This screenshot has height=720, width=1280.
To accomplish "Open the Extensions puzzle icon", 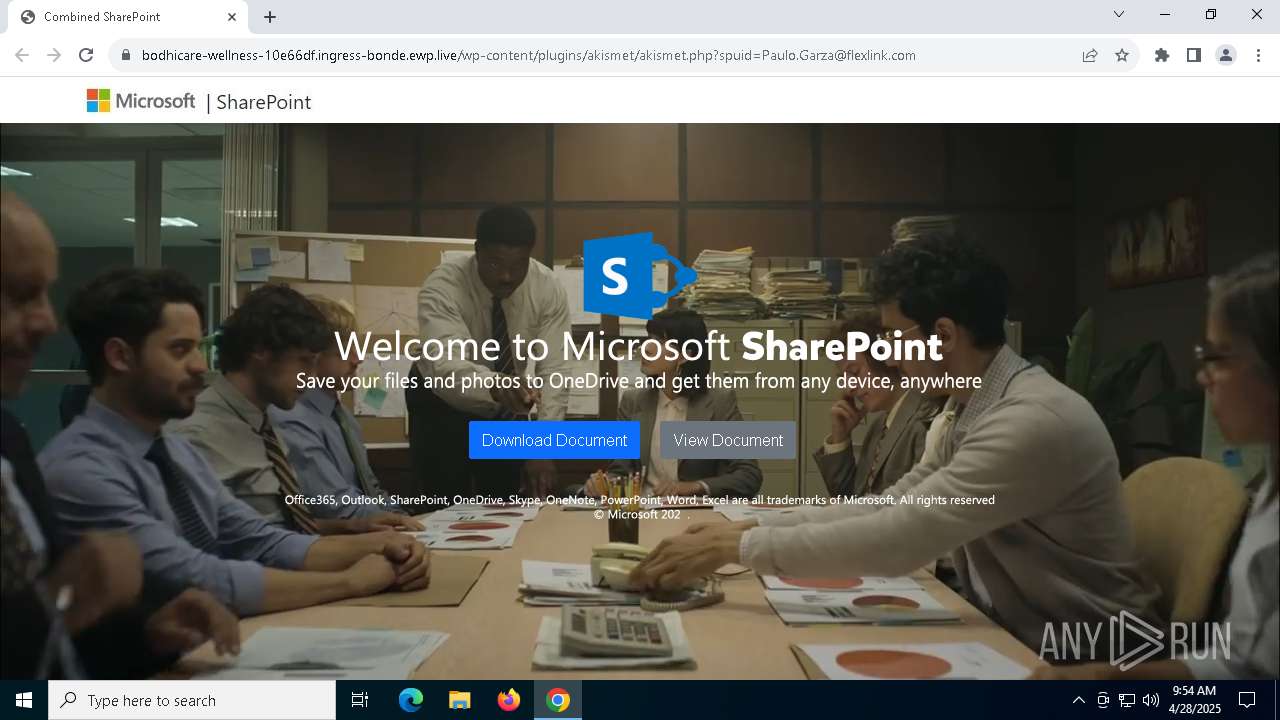I will pos(1162,55).
